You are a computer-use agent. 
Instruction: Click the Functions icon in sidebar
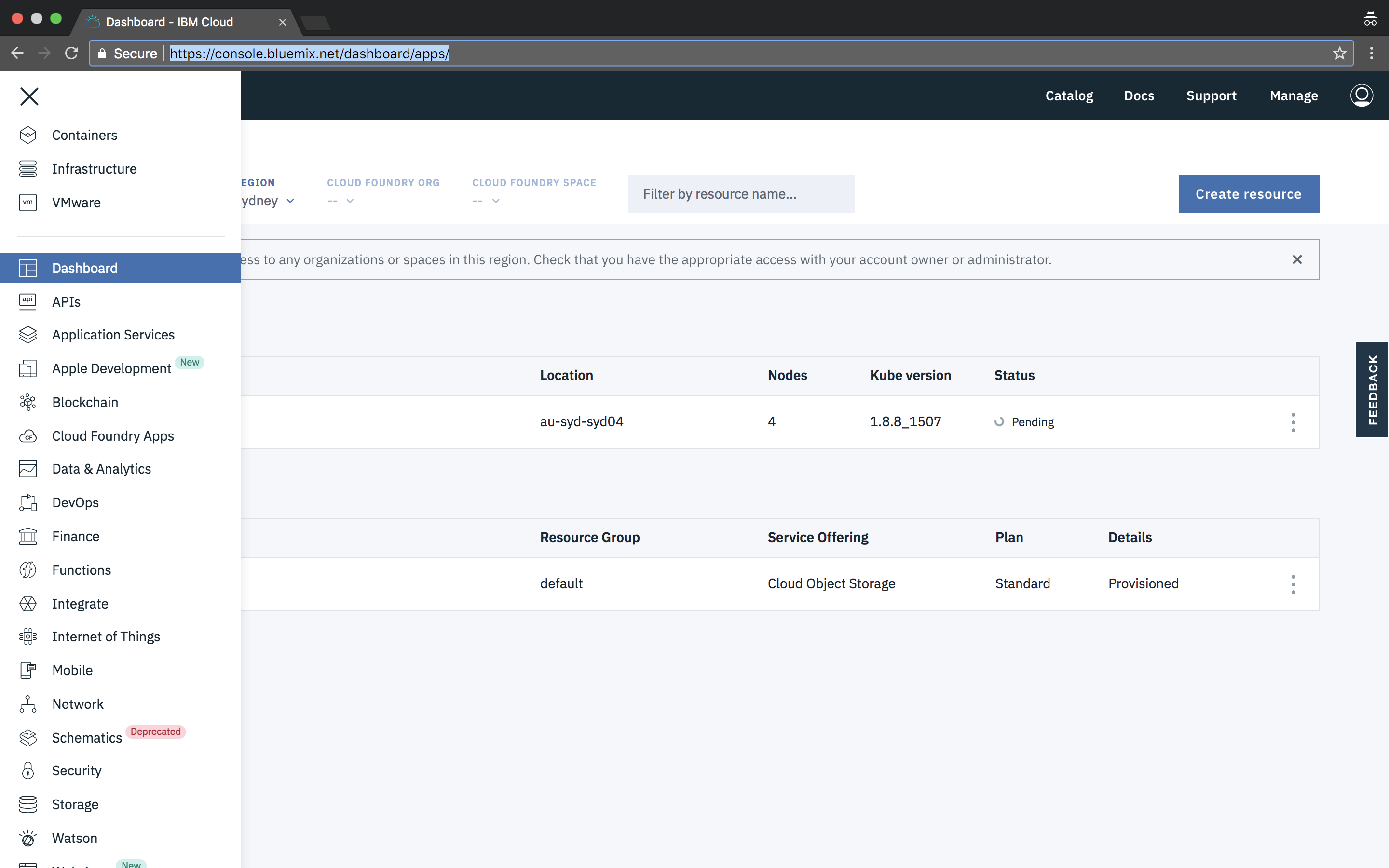(x=27, y=570)
